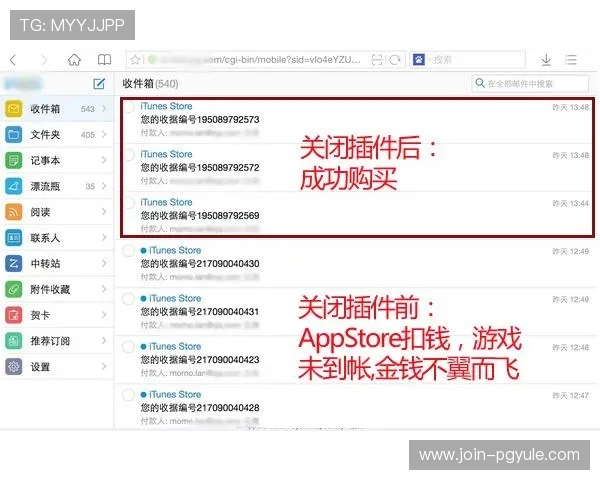Expand the 设置 row chevron

point(104,367)
